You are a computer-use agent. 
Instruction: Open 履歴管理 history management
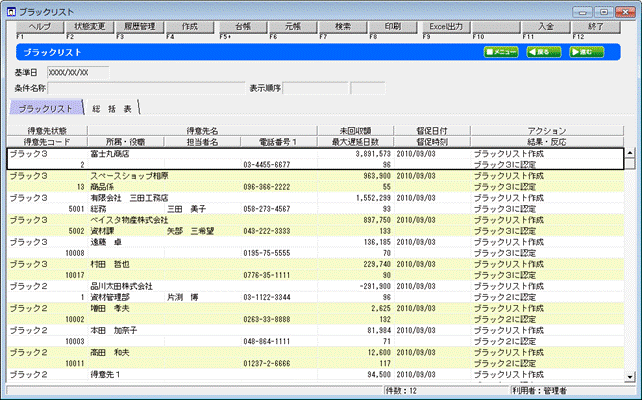click(141, 26)
